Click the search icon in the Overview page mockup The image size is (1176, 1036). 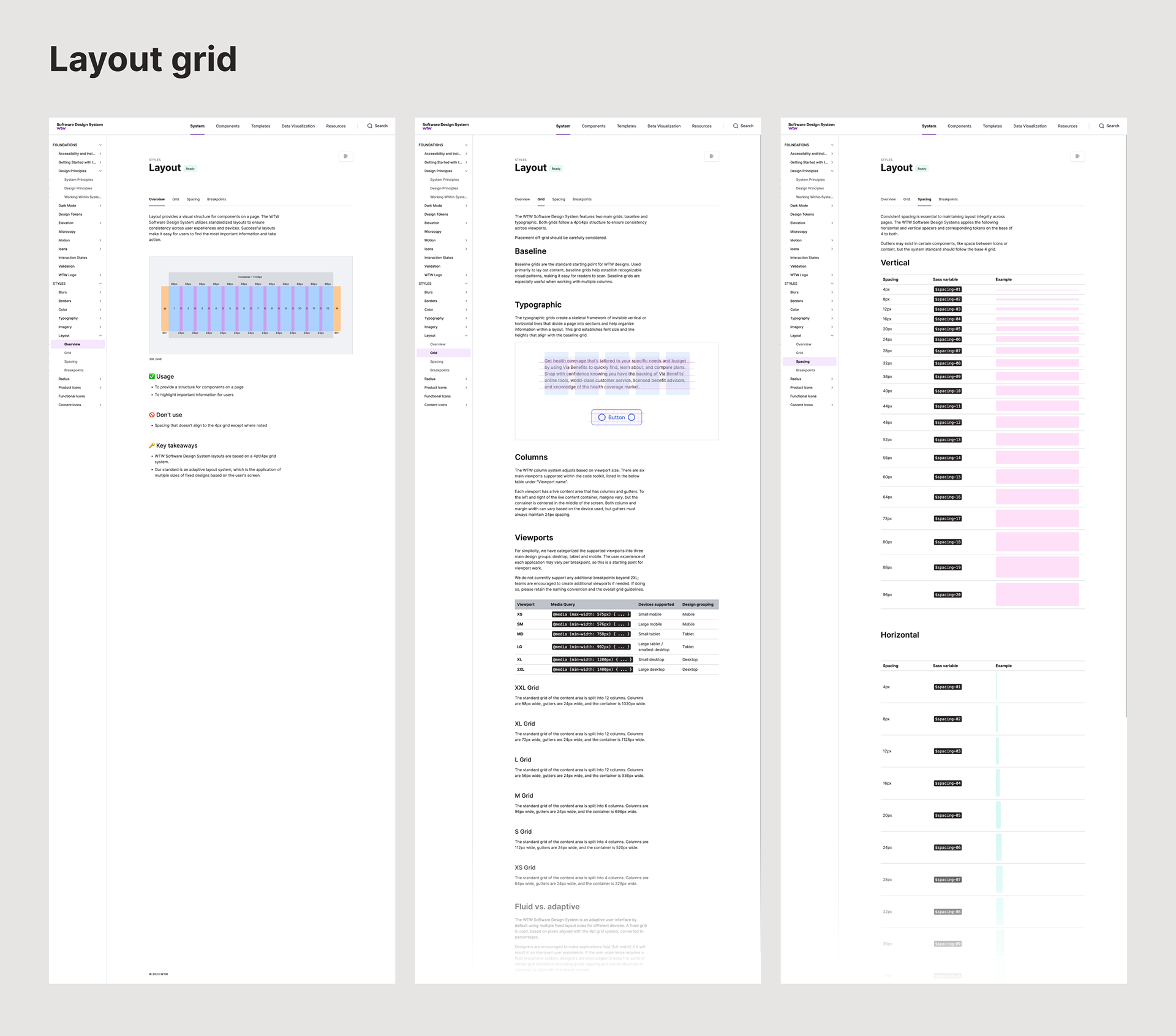pos(369,126)
